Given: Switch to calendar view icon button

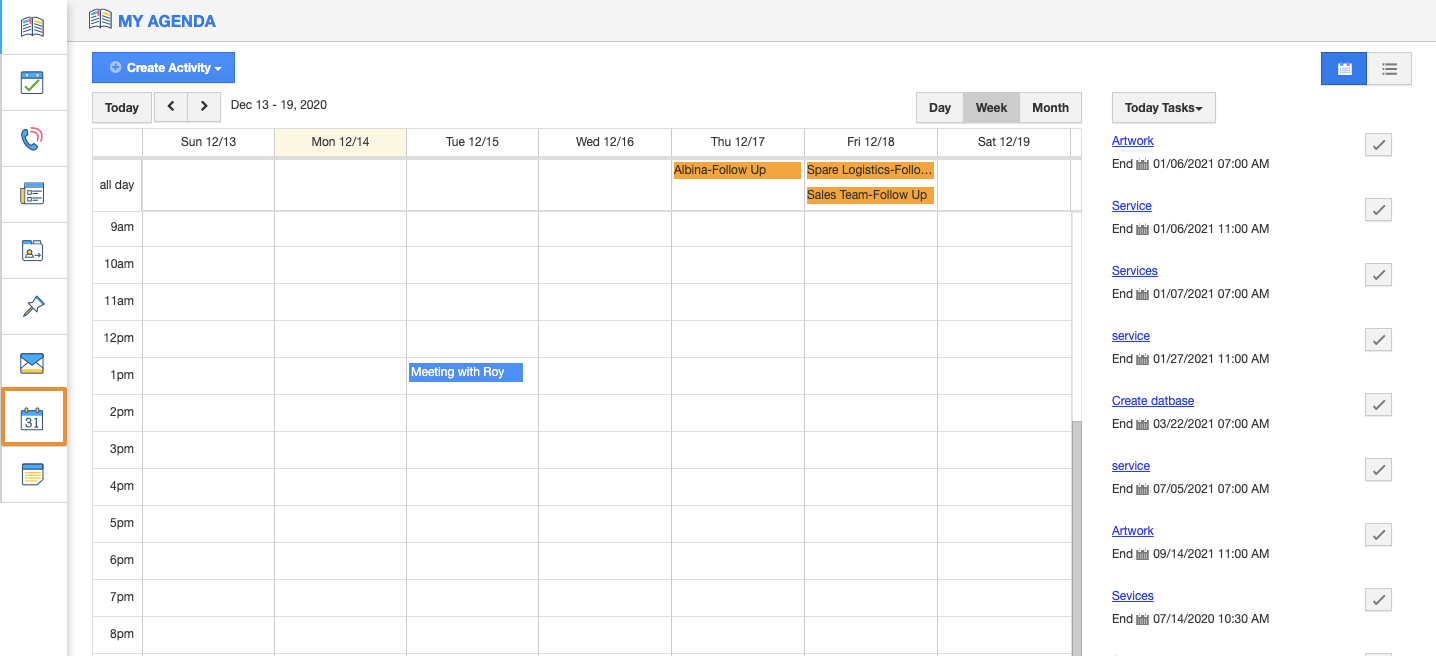Looking at the screenshot, I should (x=1344, y=68).
